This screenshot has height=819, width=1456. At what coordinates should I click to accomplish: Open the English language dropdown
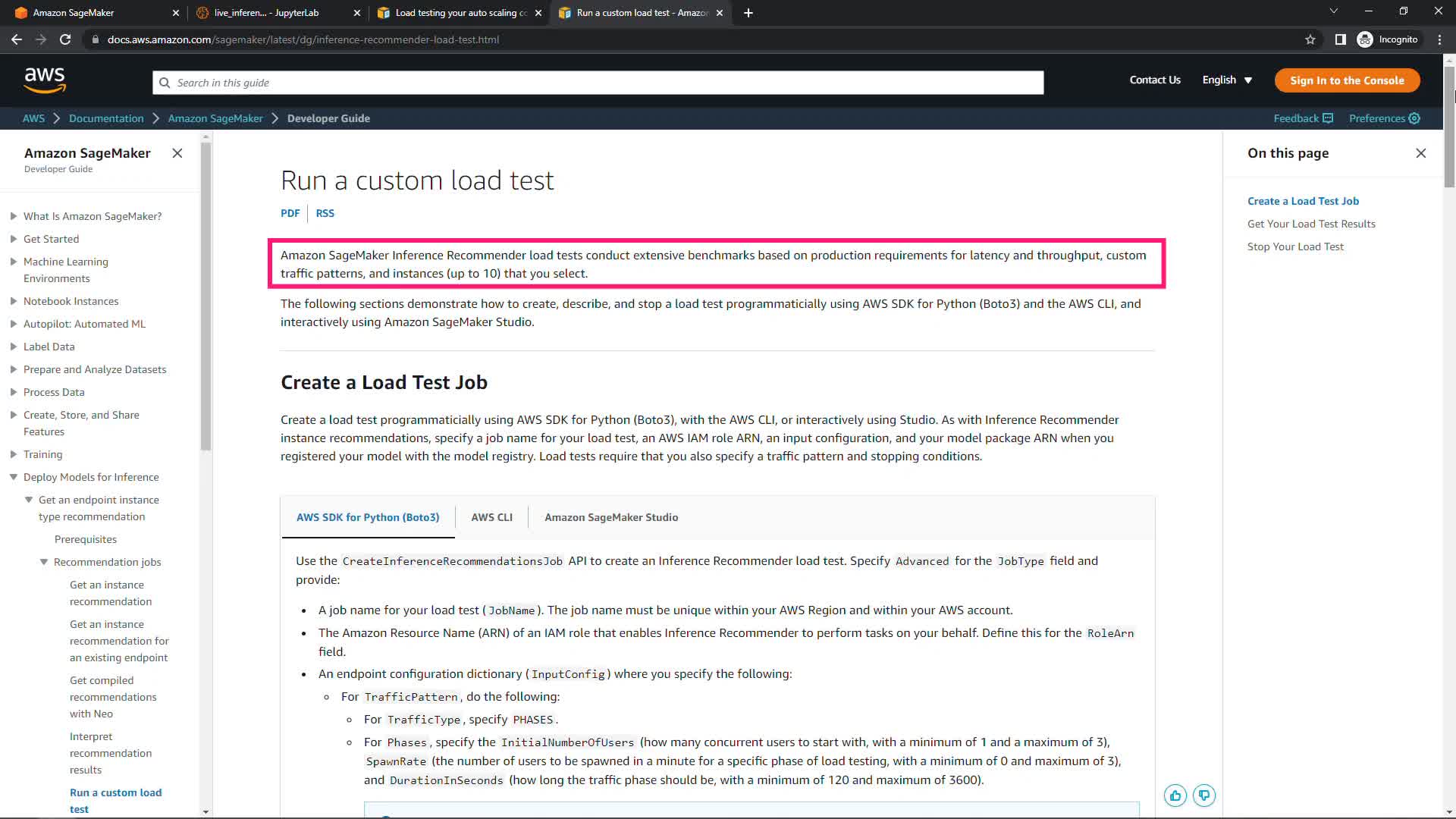click(x=1227, y=80)
